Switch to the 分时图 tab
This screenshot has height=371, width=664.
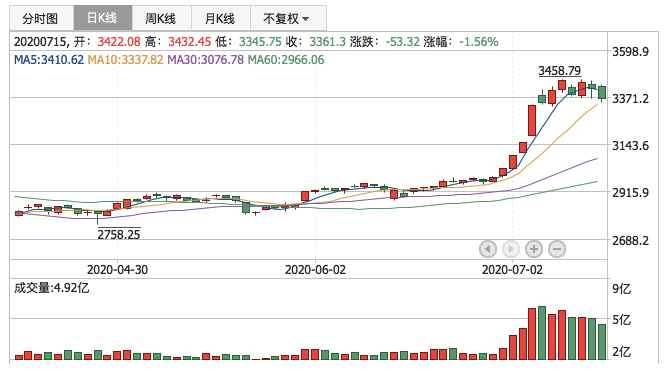42,18
